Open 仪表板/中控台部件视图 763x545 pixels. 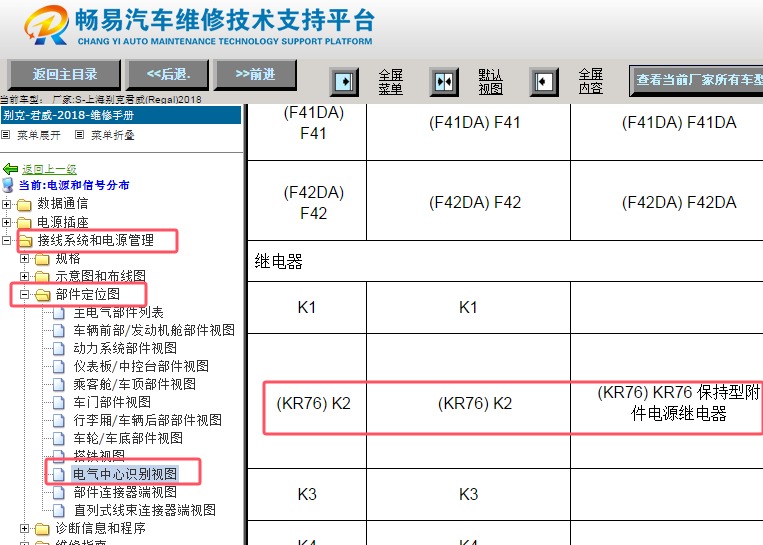[141, 366]
